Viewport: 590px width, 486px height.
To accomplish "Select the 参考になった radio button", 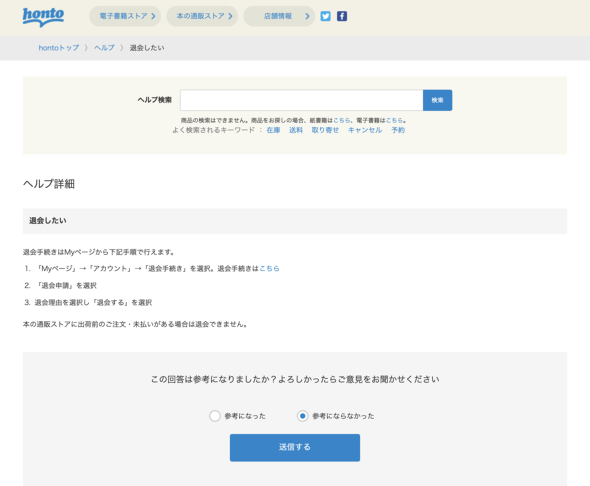I will [x=215, y=416].
